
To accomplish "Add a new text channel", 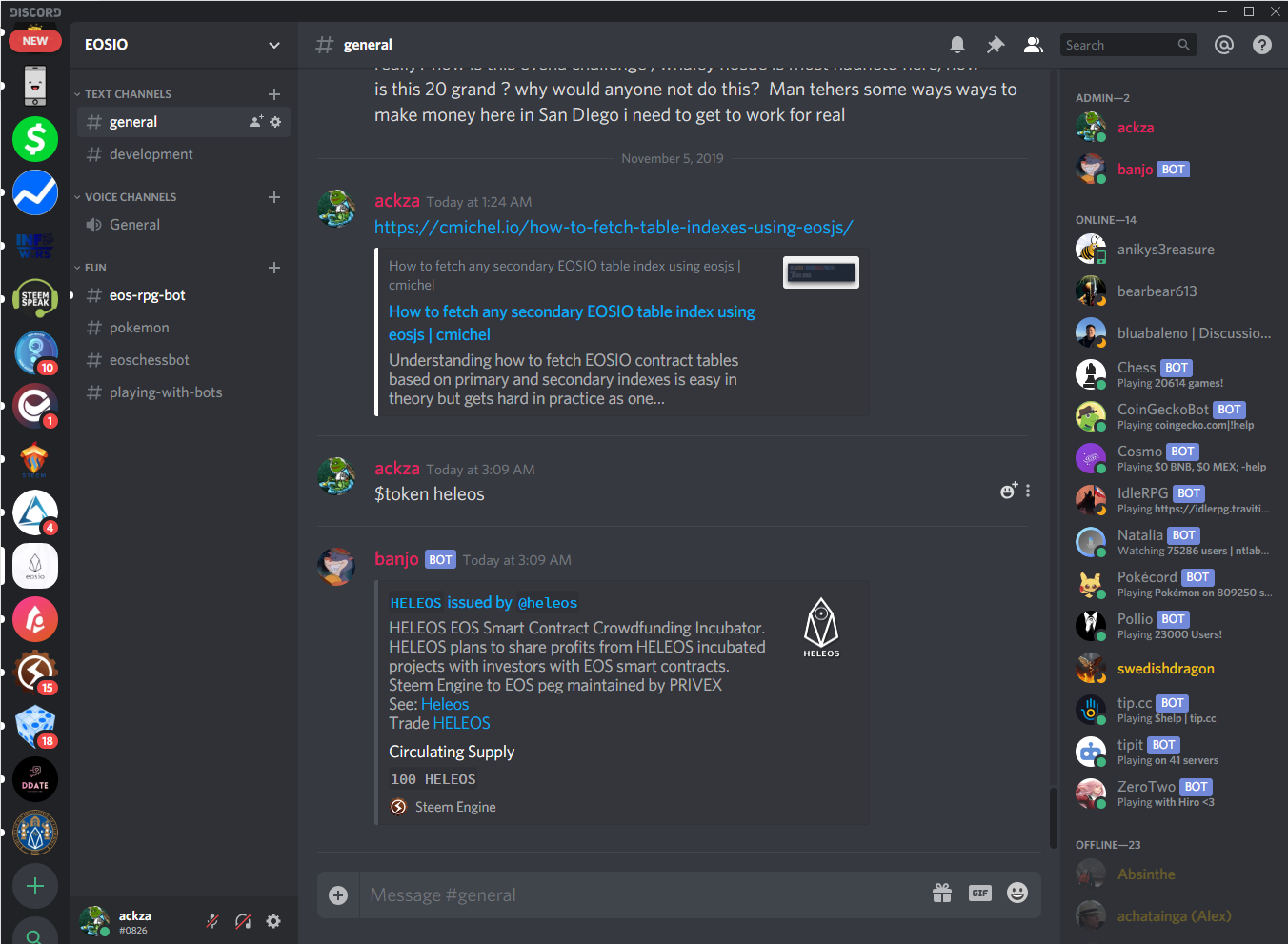I will pyautogui.click(x=274, y=94).
